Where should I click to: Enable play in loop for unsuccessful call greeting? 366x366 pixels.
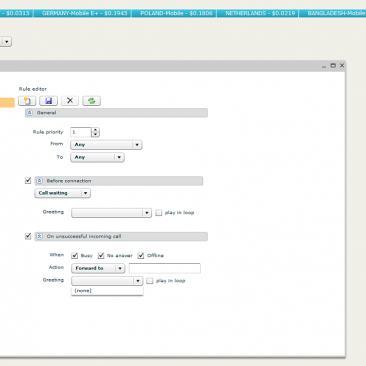point(150,281)
